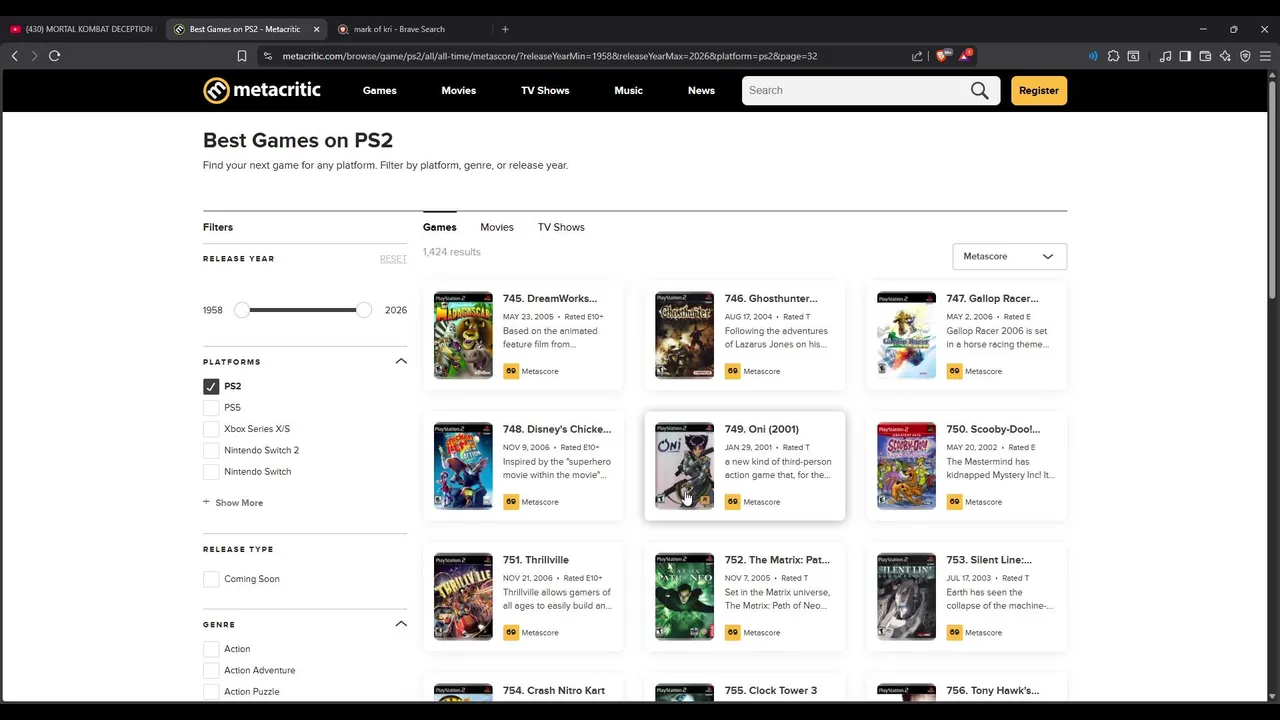Open Leo AI sparkle icon
Viewport: 1280px width, 720px height.
click(1225, 56)
